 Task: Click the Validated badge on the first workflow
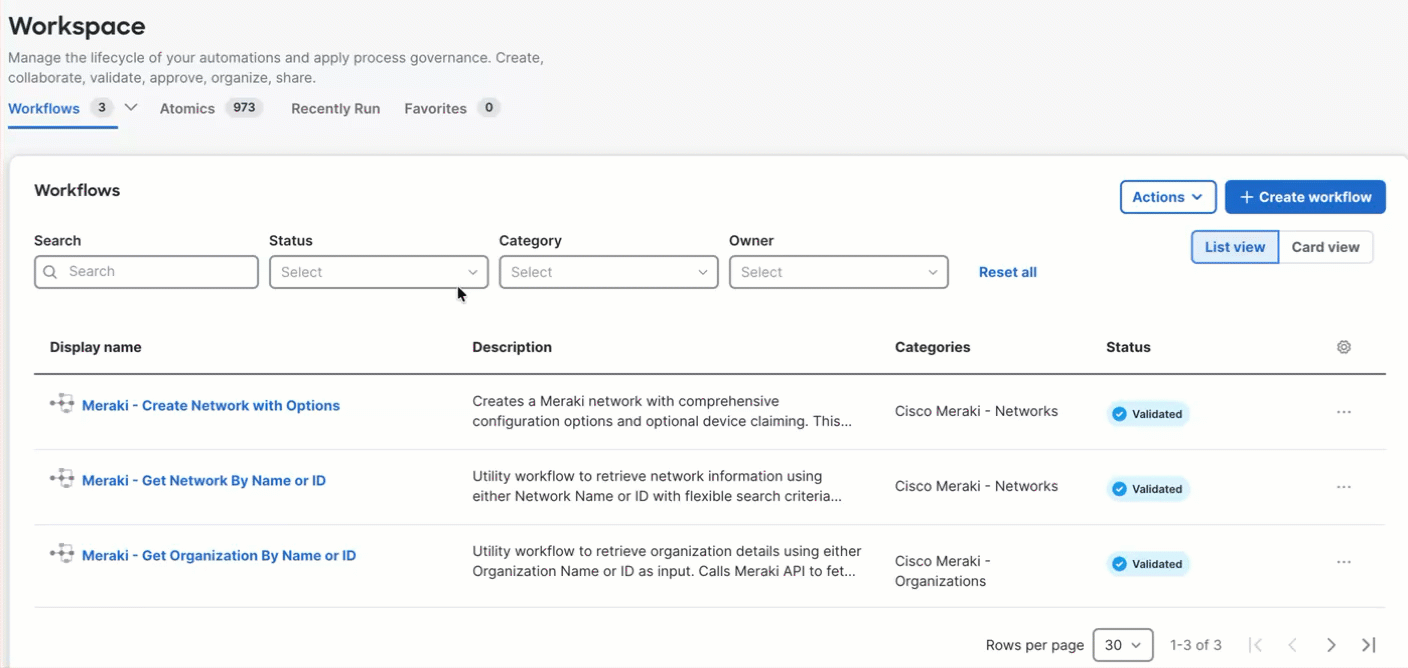[x=1147, y=413]
